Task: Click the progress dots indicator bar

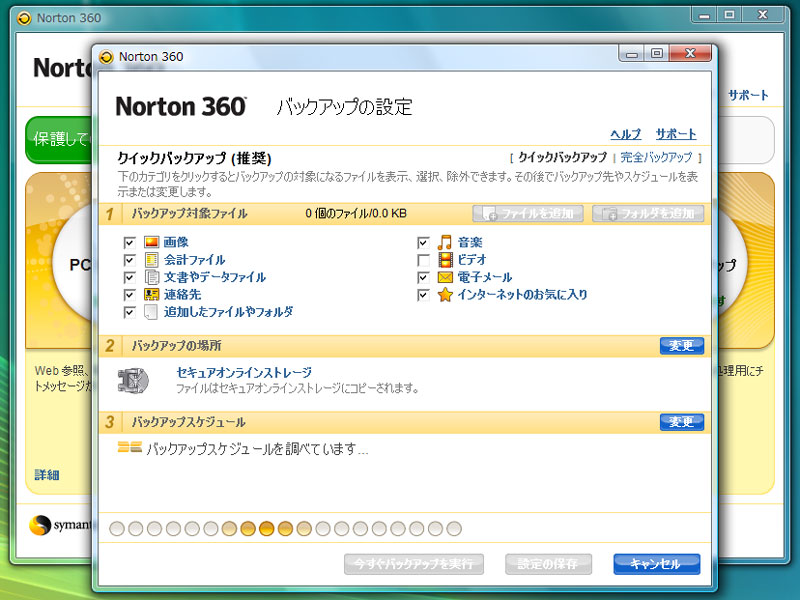Action: (285, 529)
